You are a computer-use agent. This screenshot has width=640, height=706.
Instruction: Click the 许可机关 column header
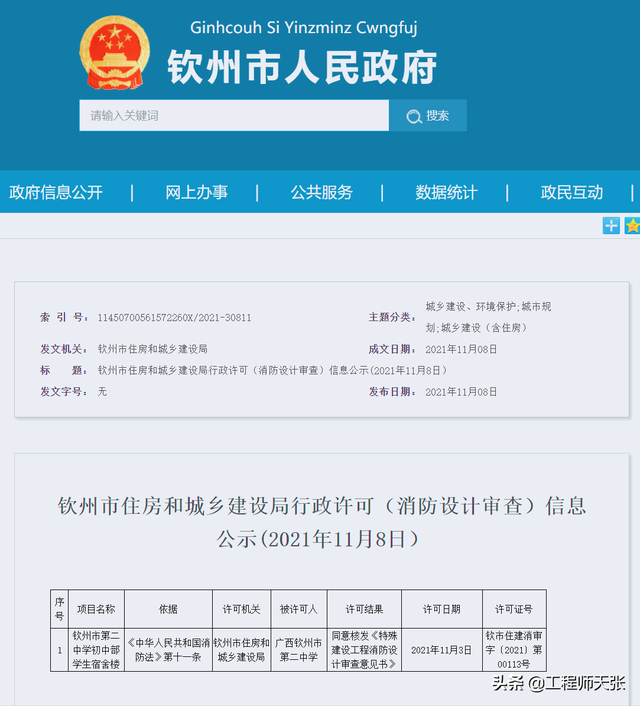(x=241, y=609)
